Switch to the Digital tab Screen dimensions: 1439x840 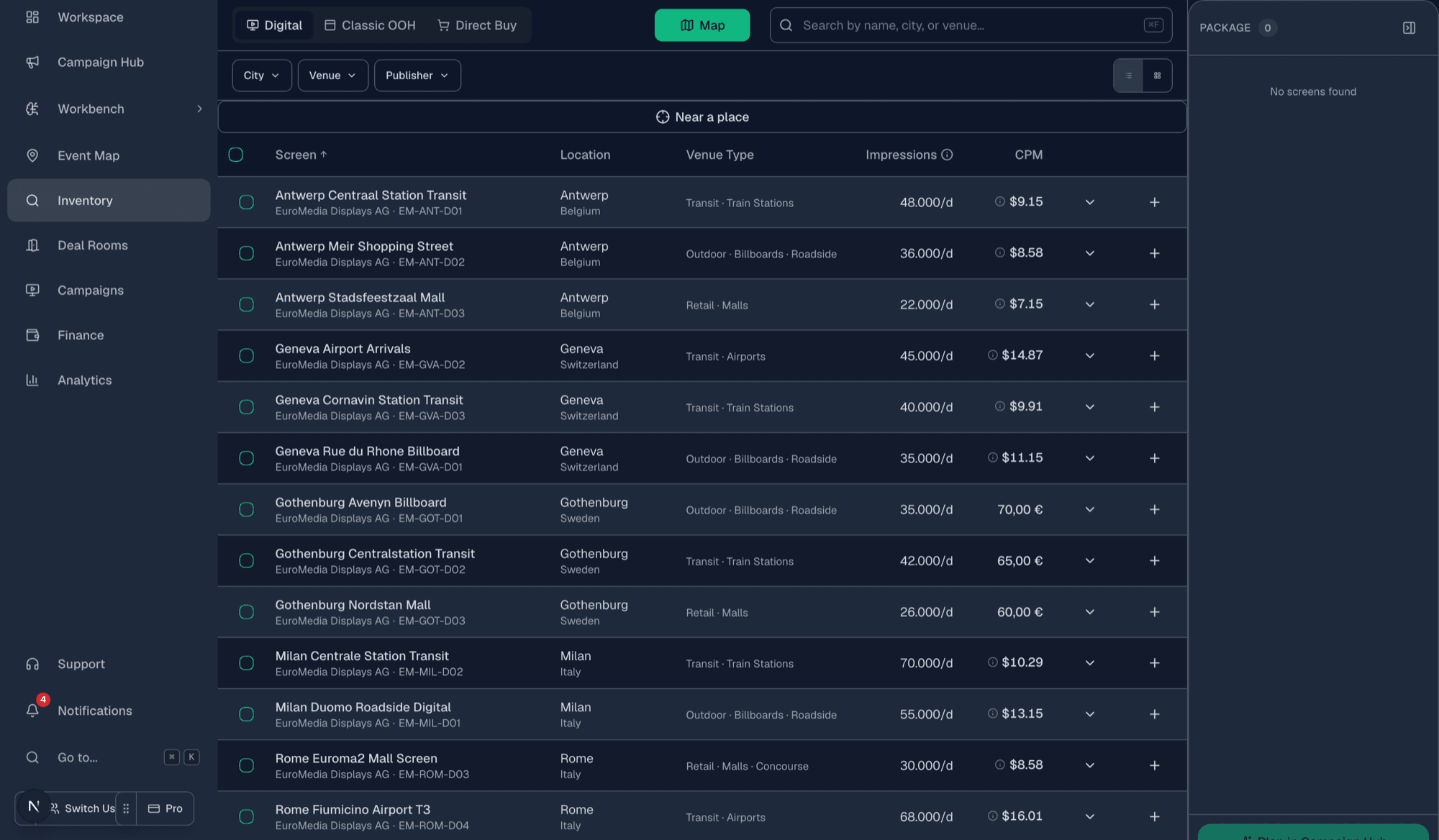pos(274,25)
